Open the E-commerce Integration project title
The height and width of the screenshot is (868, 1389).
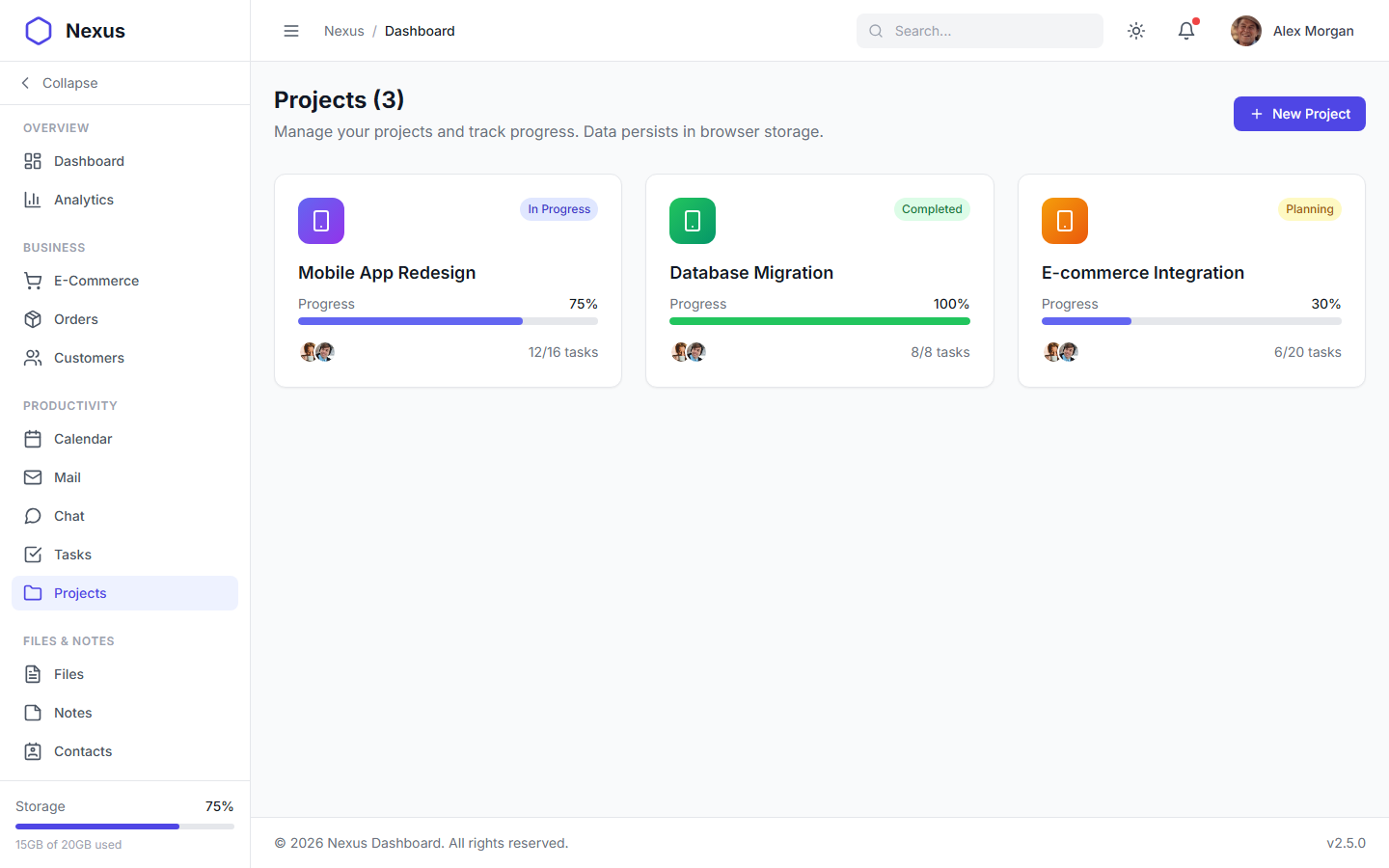(x=1143, y=273)
